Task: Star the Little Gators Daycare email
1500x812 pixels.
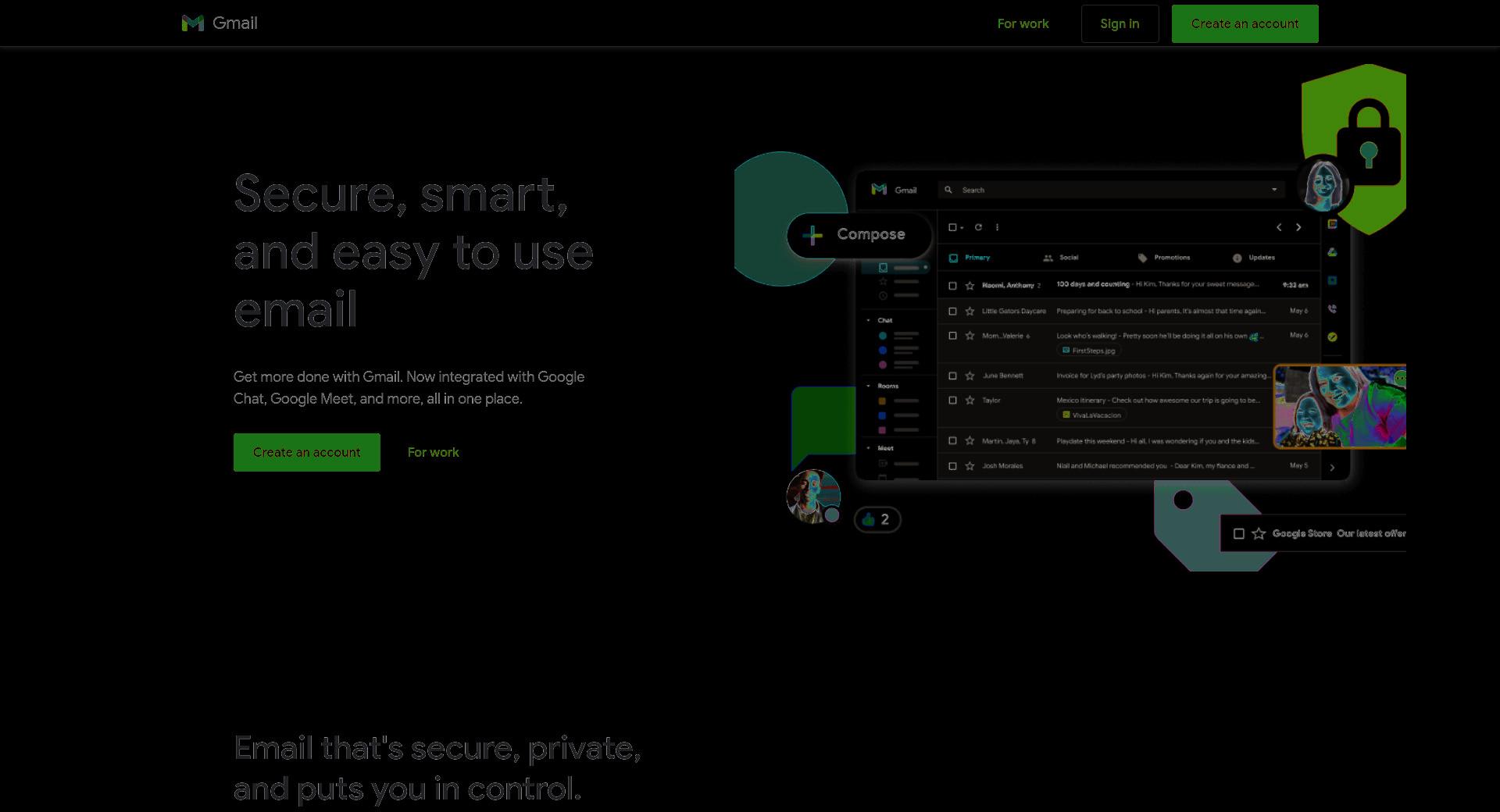Action: 970,312
